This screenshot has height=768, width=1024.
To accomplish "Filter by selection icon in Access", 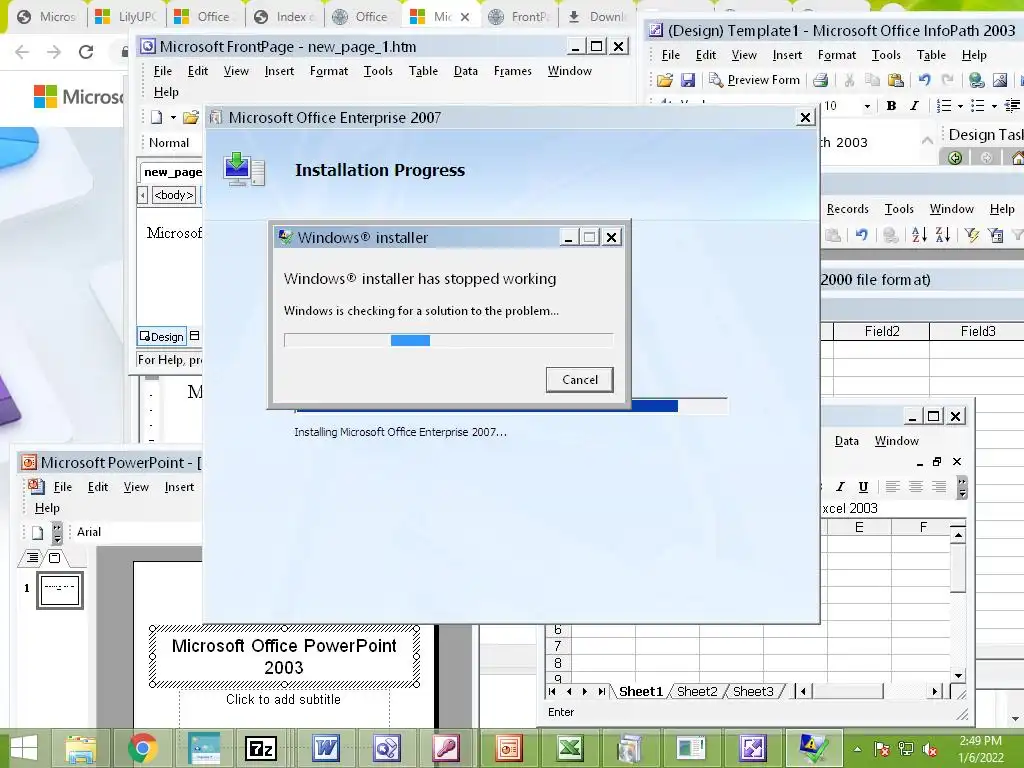I will [972, 234].
